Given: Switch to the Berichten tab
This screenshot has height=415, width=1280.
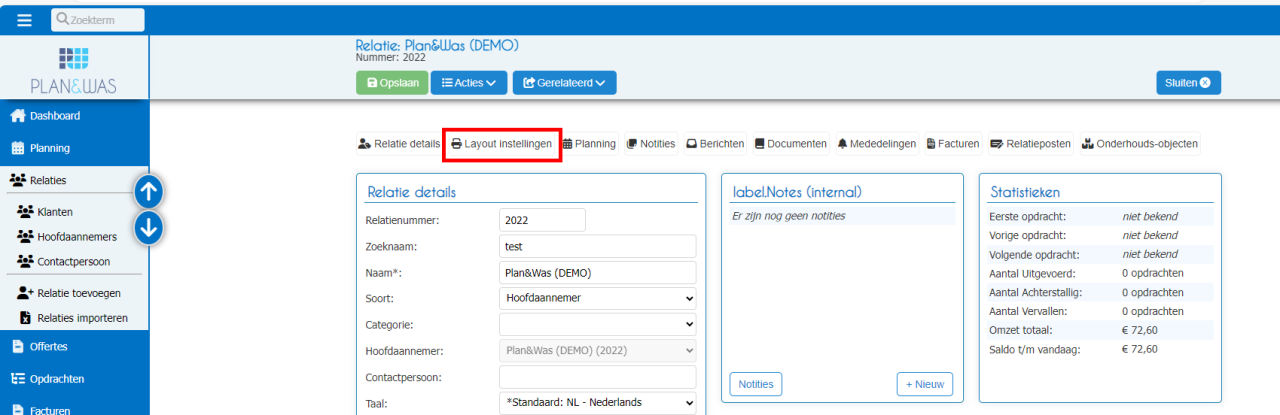Looking at the screenshot, I should pyautogui.click(x=714, y=144).
